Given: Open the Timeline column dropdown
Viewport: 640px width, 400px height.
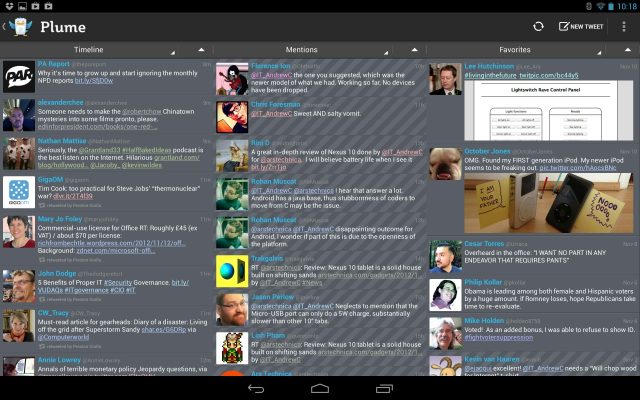Looking at the screenshot, I should 89,50.
